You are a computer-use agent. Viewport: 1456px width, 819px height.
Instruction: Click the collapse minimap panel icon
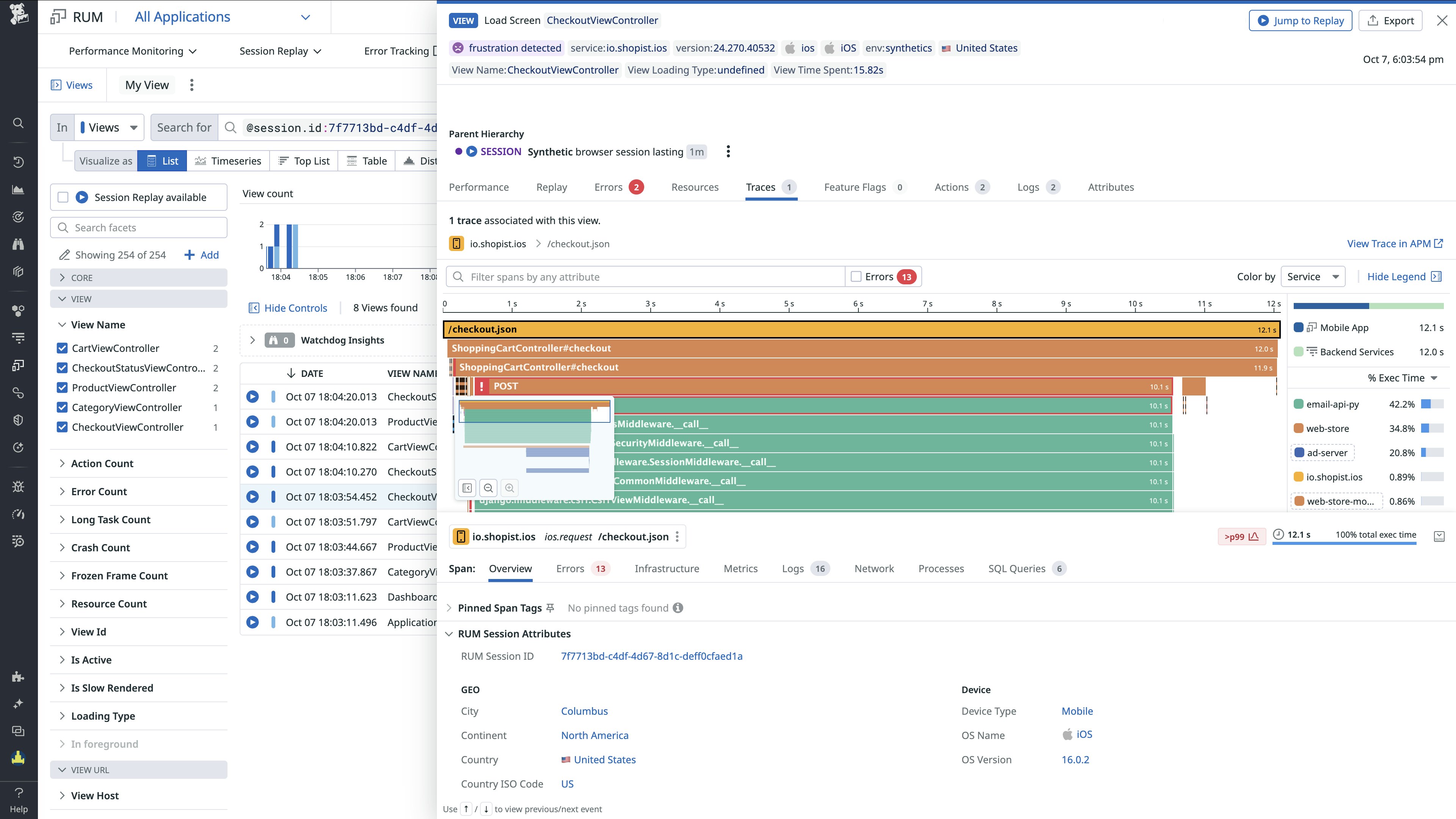468,488
